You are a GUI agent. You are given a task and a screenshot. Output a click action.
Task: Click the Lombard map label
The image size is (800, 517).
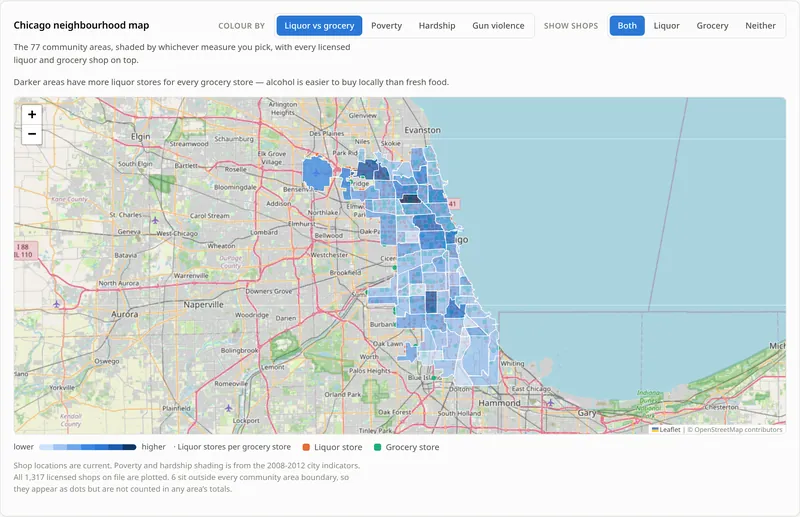pos(264,232)
